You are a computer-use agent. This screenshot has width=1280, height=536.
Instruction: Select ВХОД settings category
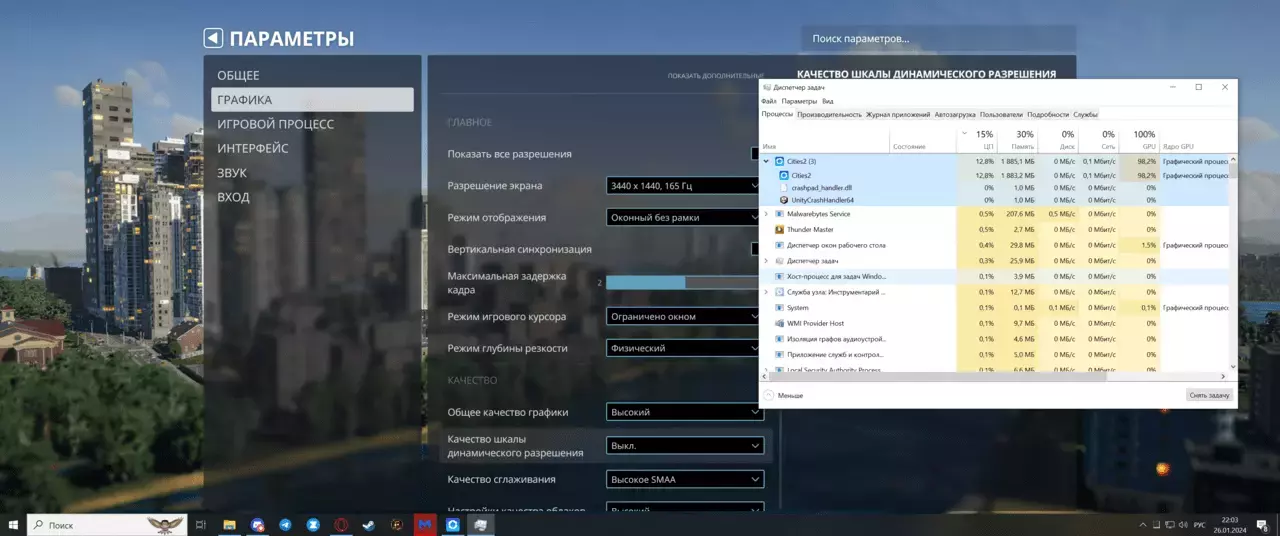pyautogui.click(x=234, y=197)
